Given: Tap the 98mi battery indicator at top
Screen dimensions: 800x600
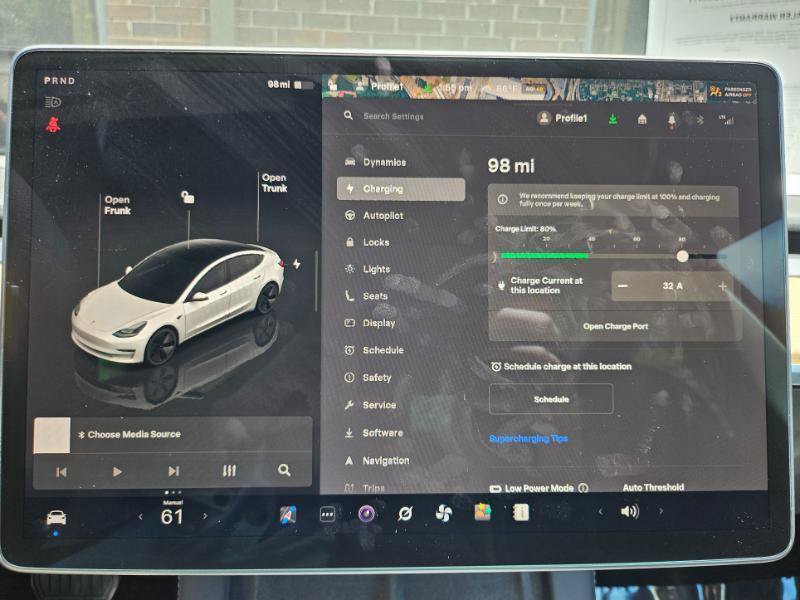Looking at the screenshot, I should tap(290, 85).
